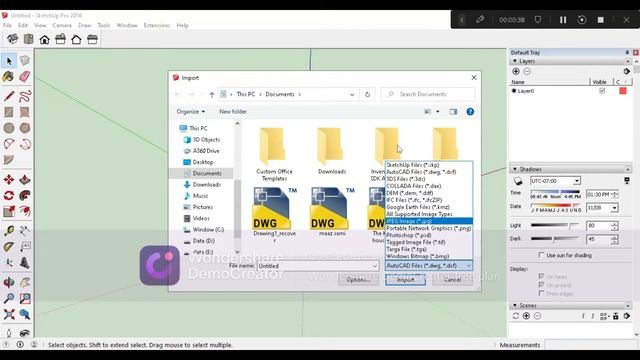
Task: Open the Draw menu
Action: click(84, 25)
